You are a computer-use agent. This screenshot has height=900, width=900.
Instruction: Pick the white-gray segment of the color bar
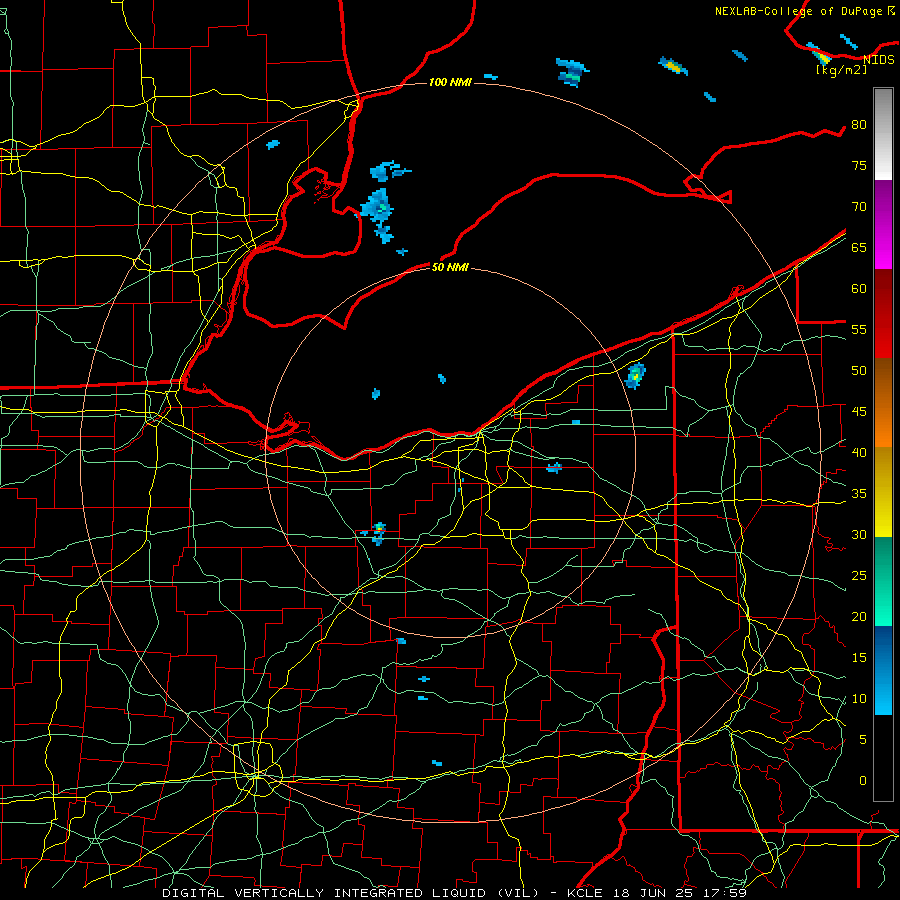883,134
